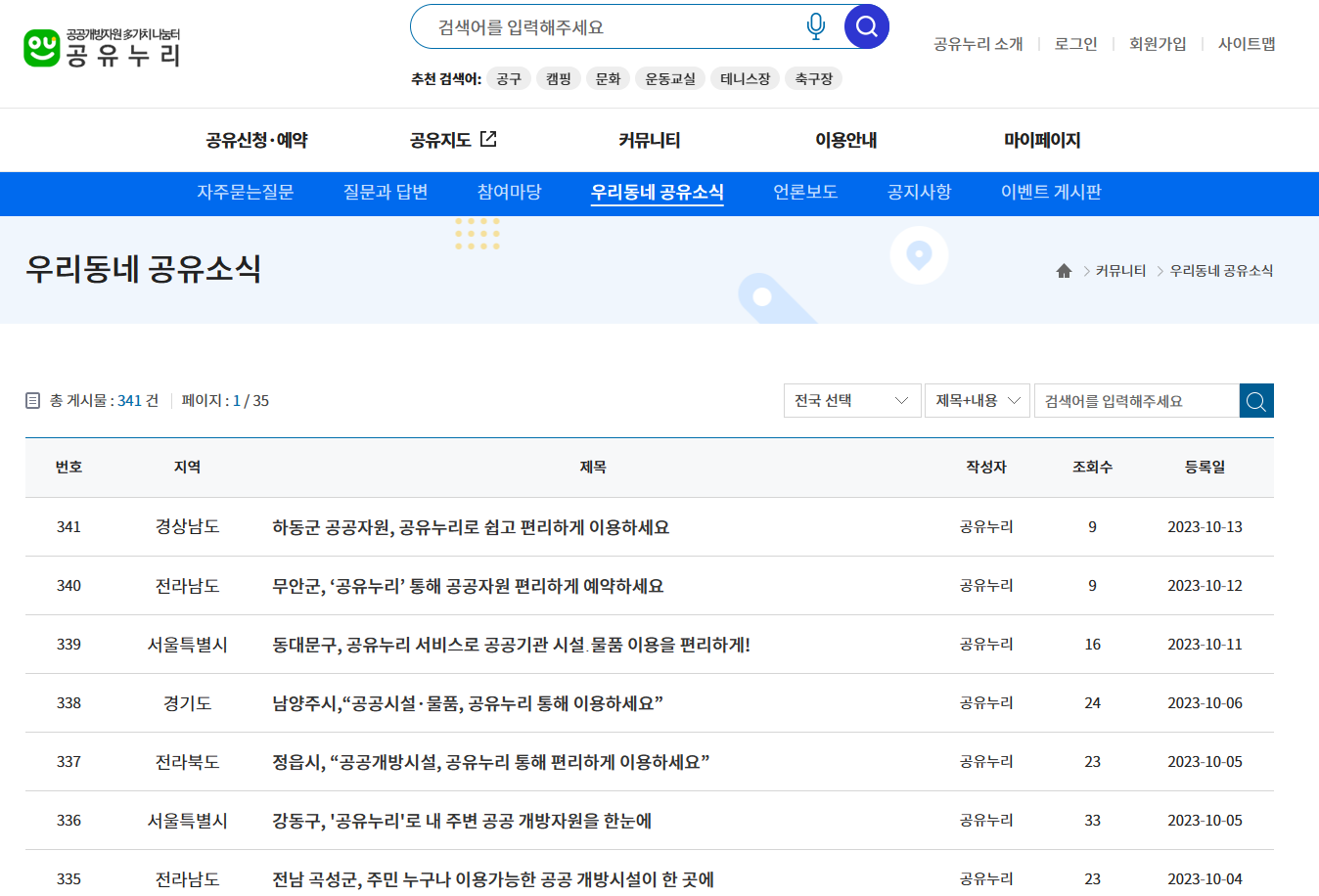1319x896 pixels.
Task: Select 우리동네 공유소식 tab
Action: click(658, 192)
